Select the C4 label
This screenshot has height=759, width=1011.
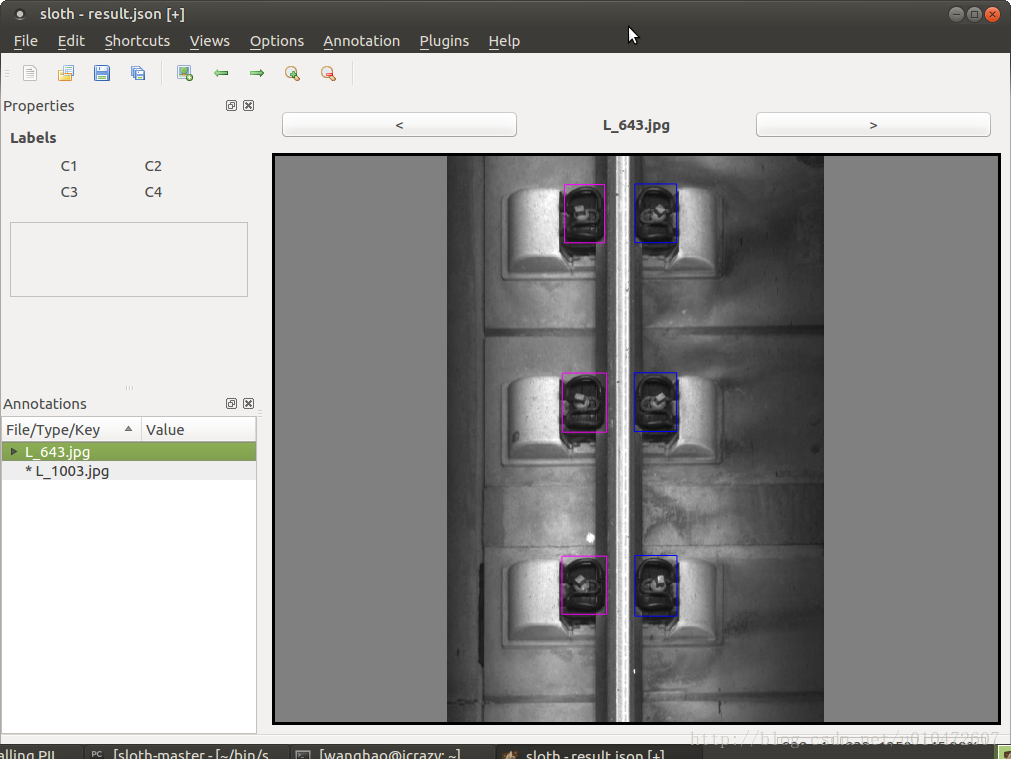click(153, 192)
